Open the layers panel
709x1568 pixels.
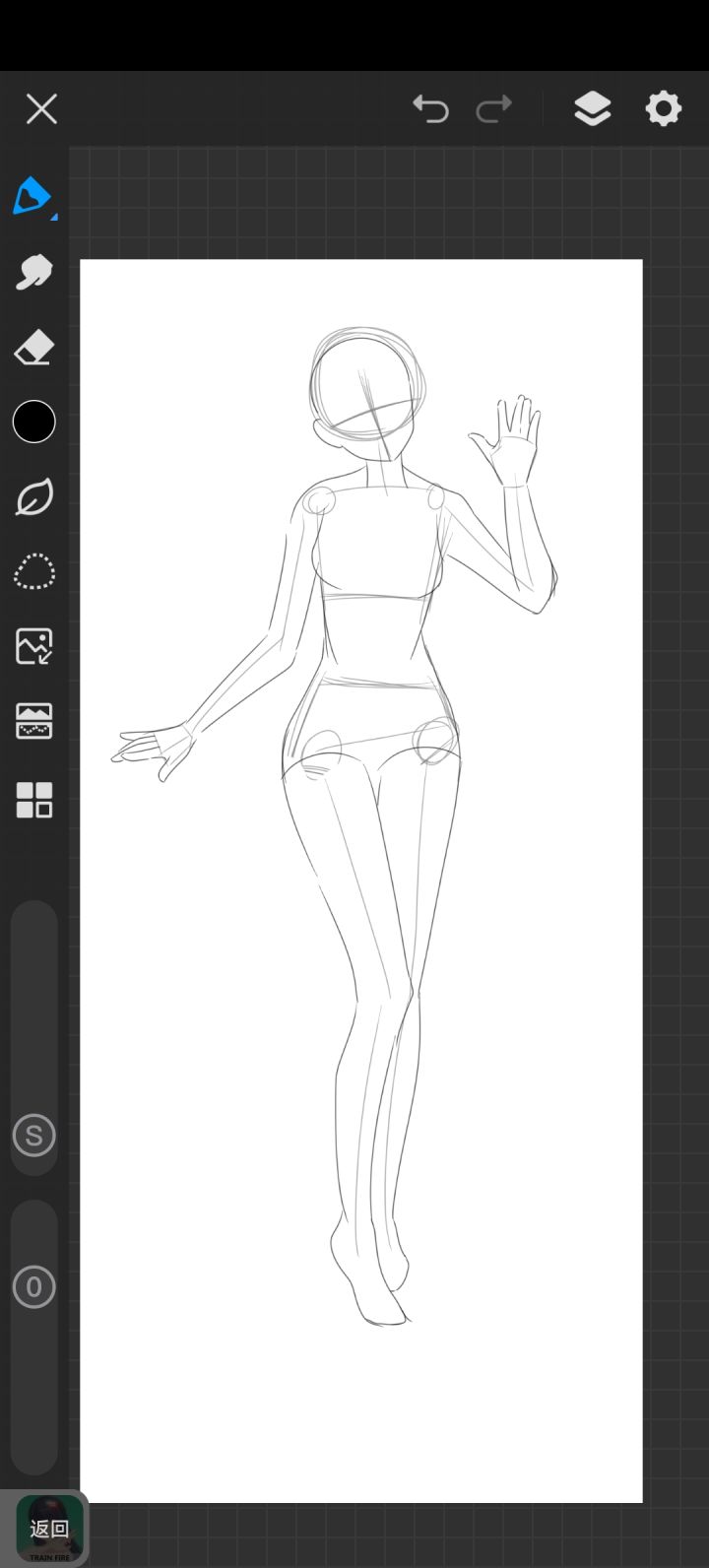592,108
